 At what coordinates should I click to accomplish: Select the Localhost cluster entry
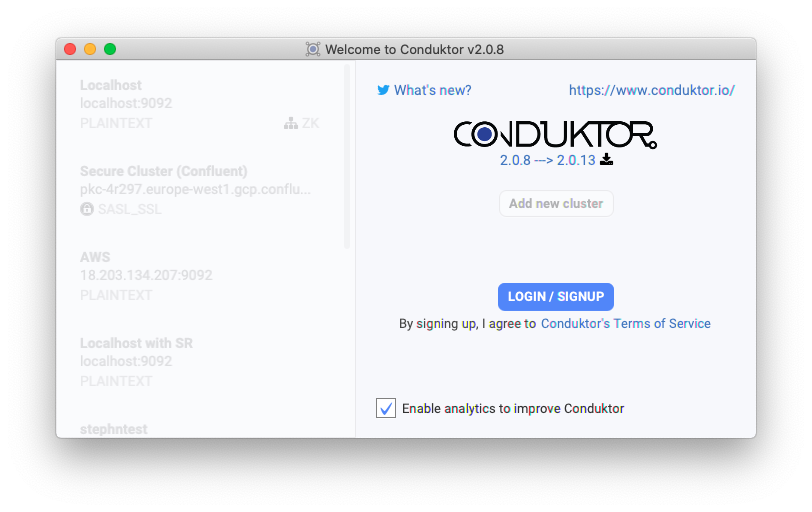coord(199,104)
